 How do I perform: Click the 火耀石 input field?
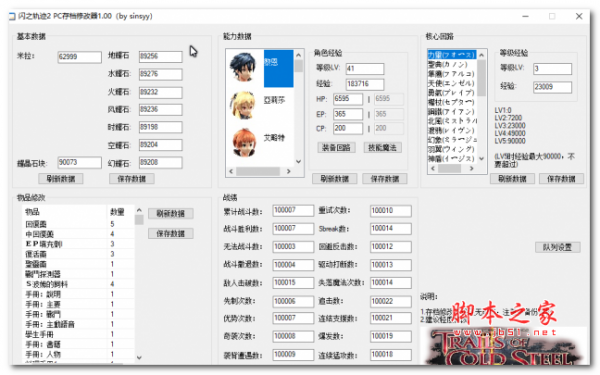click(161, 92)
